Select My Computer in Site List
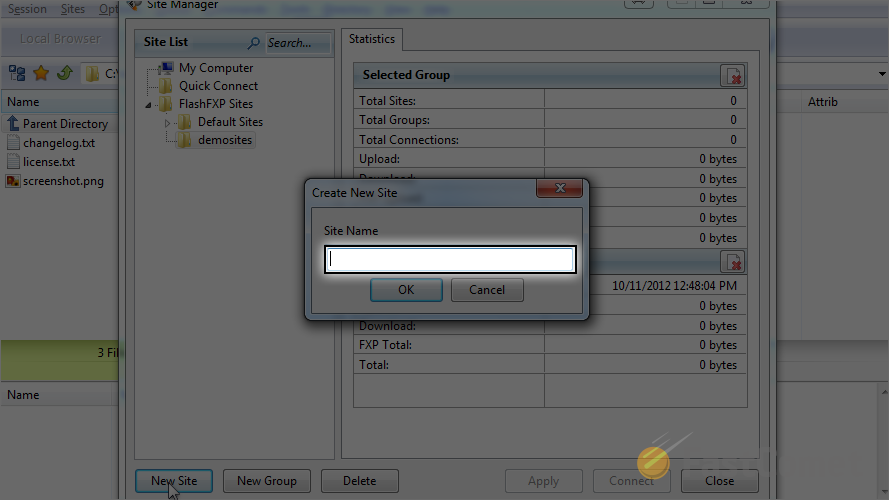889x500 pixels. pos(215,68)
